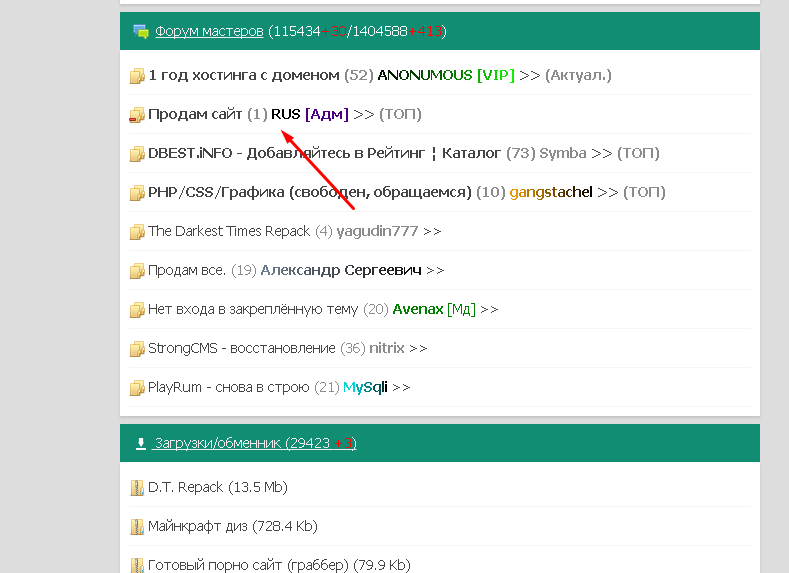
Task: Click the download arrow icon by Загрузки/обменник
Action: (x=141, y=443)
